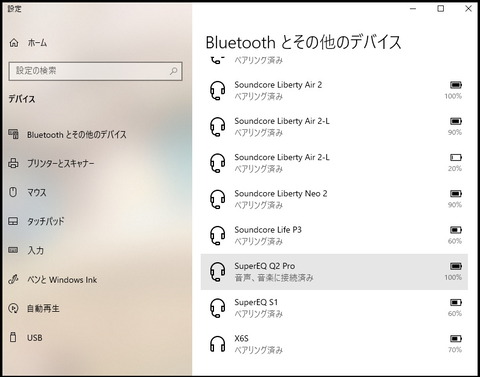
Task: Minimize the Settings window
Action: tap(413, 9)
